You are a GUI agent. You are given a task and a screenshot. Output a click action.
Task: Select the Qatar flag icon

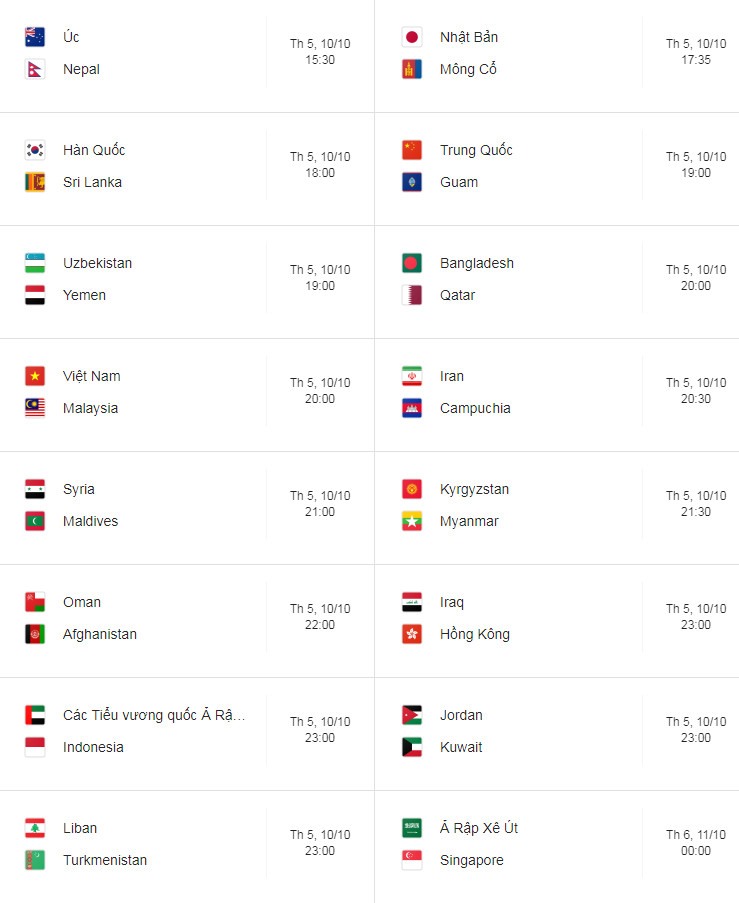(x=412, y=295)
